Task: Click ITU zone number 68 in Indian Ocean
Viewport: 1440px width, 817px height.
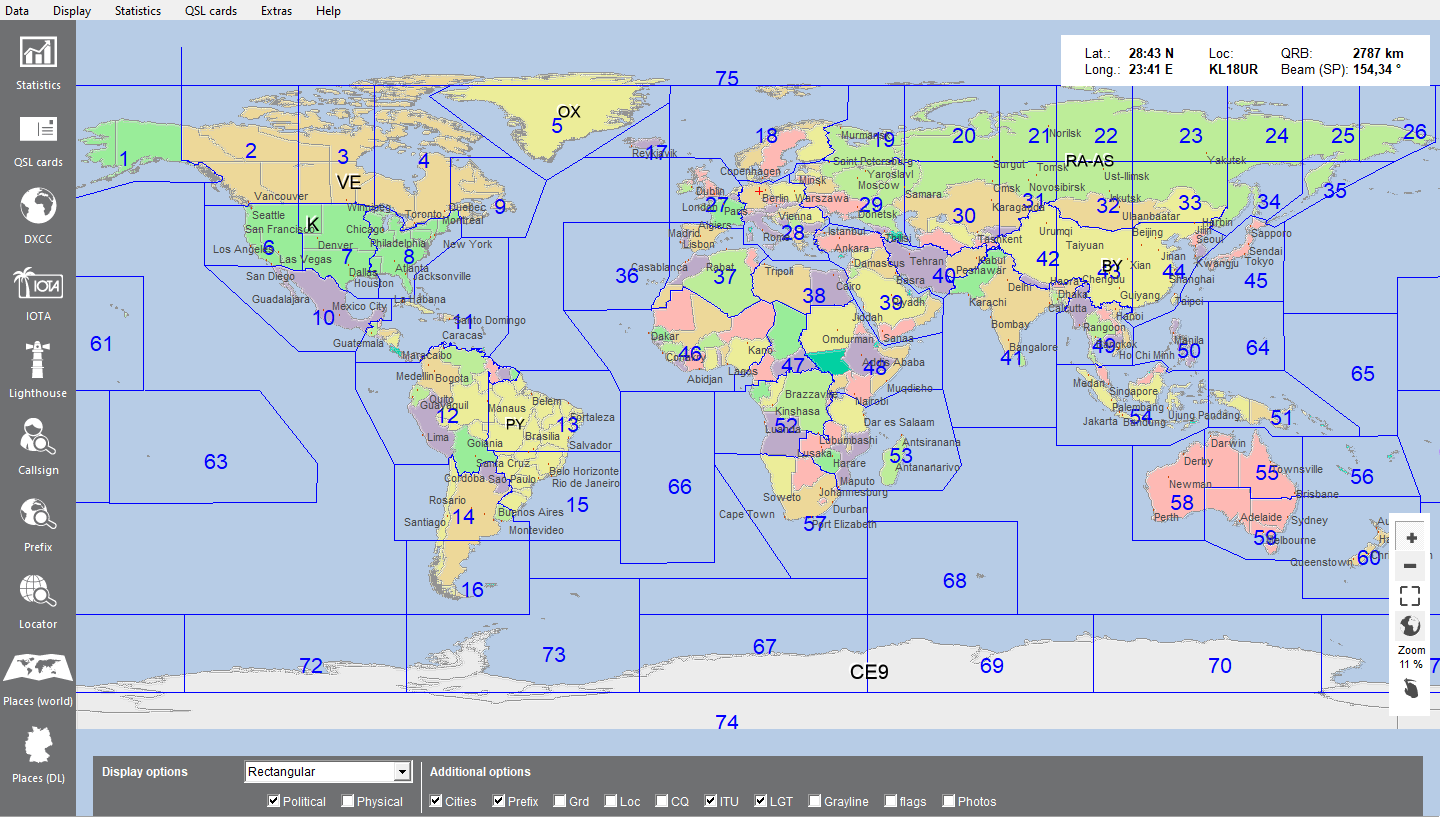Action: tap(955, 580)
